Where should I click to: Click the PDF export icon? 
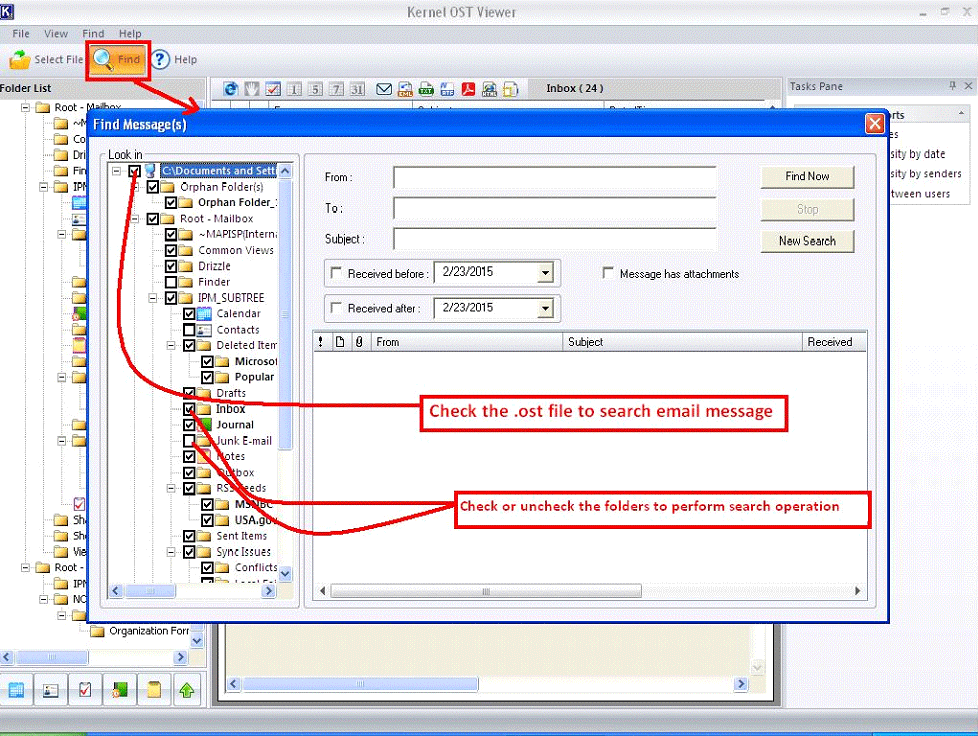(468, 89)
